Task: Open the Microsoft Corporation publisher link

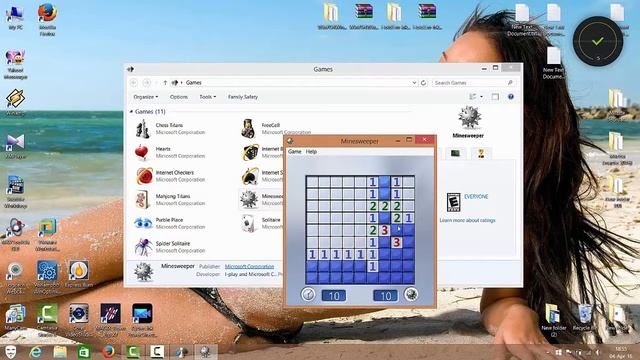Action: coord(249,267)
